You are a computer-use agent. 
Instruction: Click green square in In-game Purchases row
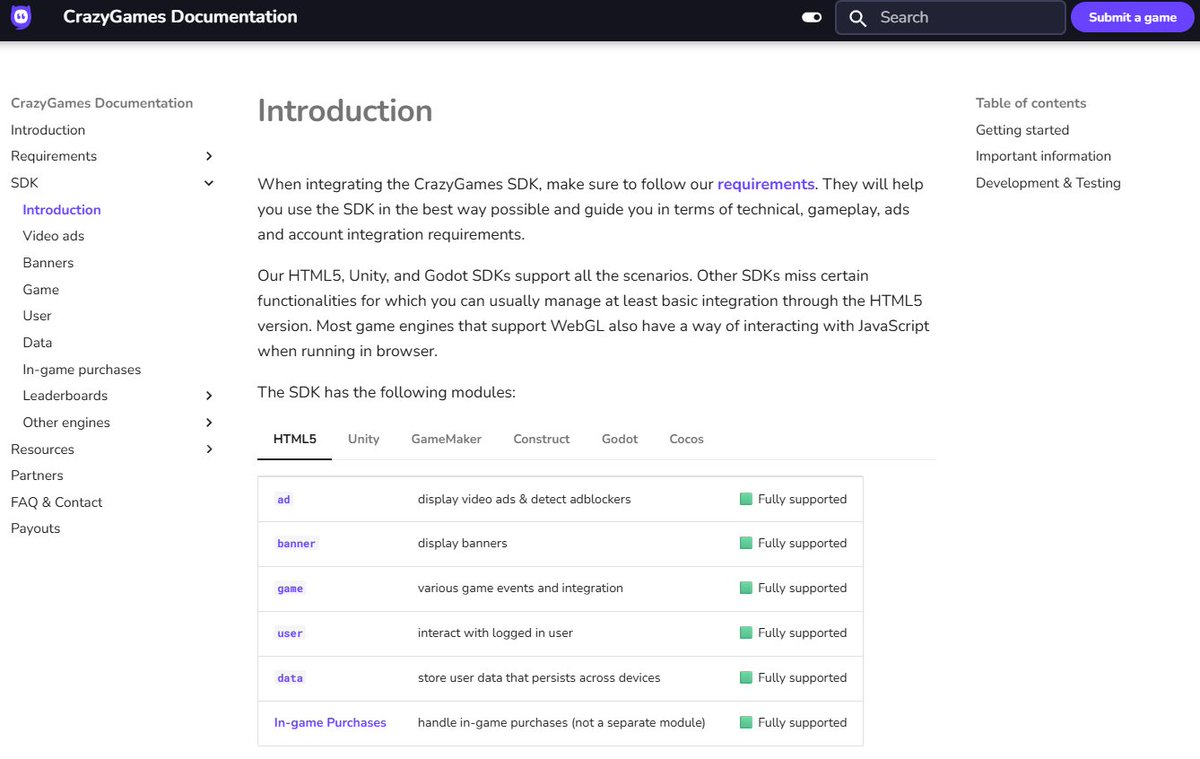pos(746,722)
